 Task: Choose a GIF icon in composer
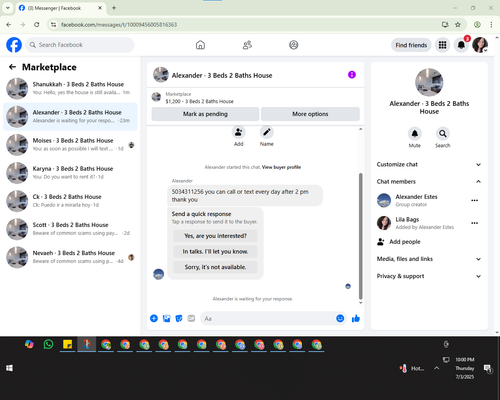tap(191, 318)
